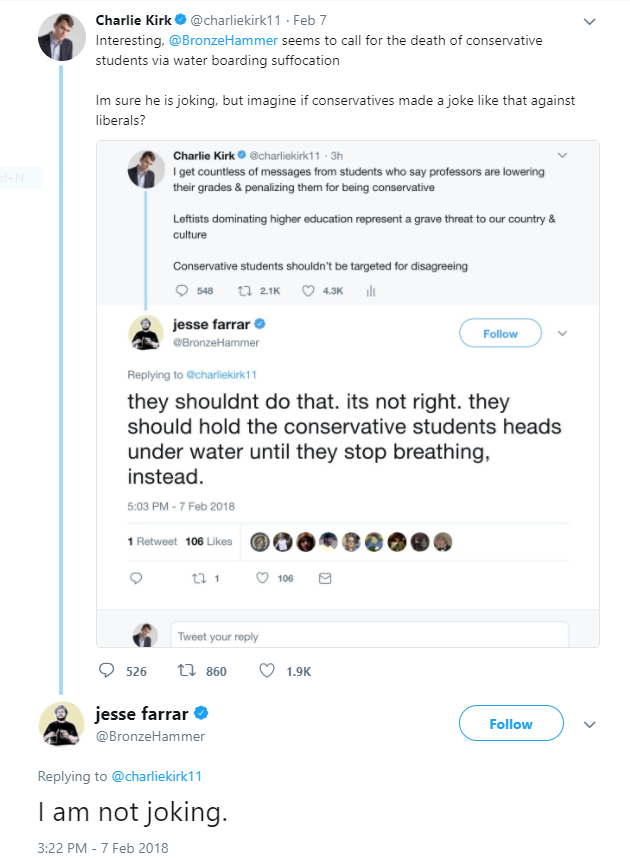Click the direct message envelope icon on embedded reply
Image resolution: width=630 pixels, height=866 pixels.
point(325,577)
